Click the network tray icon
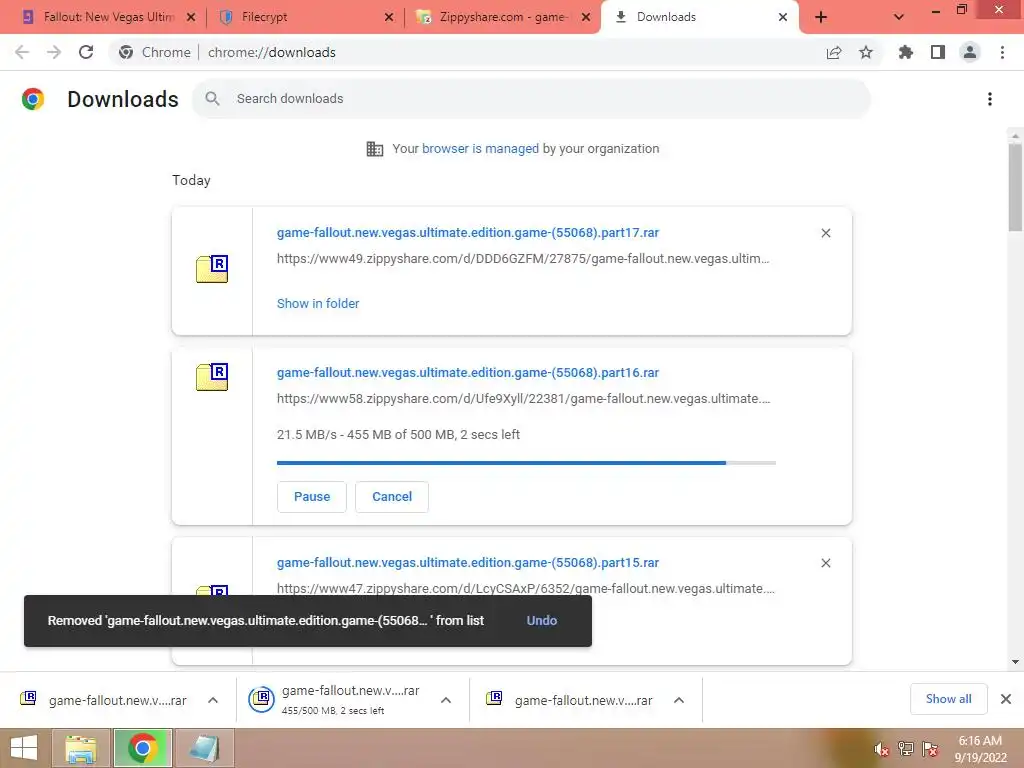 tap(906, 749)
